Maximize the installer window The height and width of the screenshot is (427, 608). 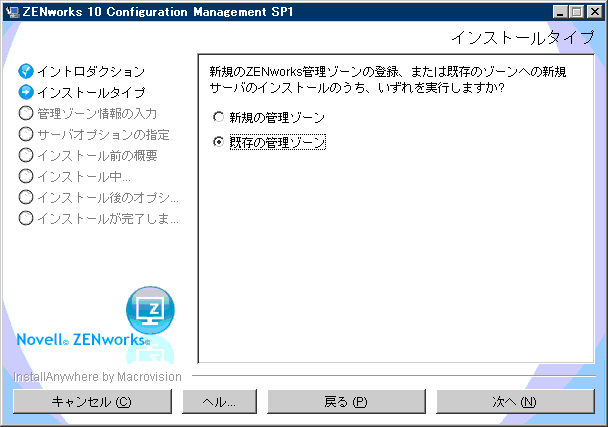coord(577,12)
